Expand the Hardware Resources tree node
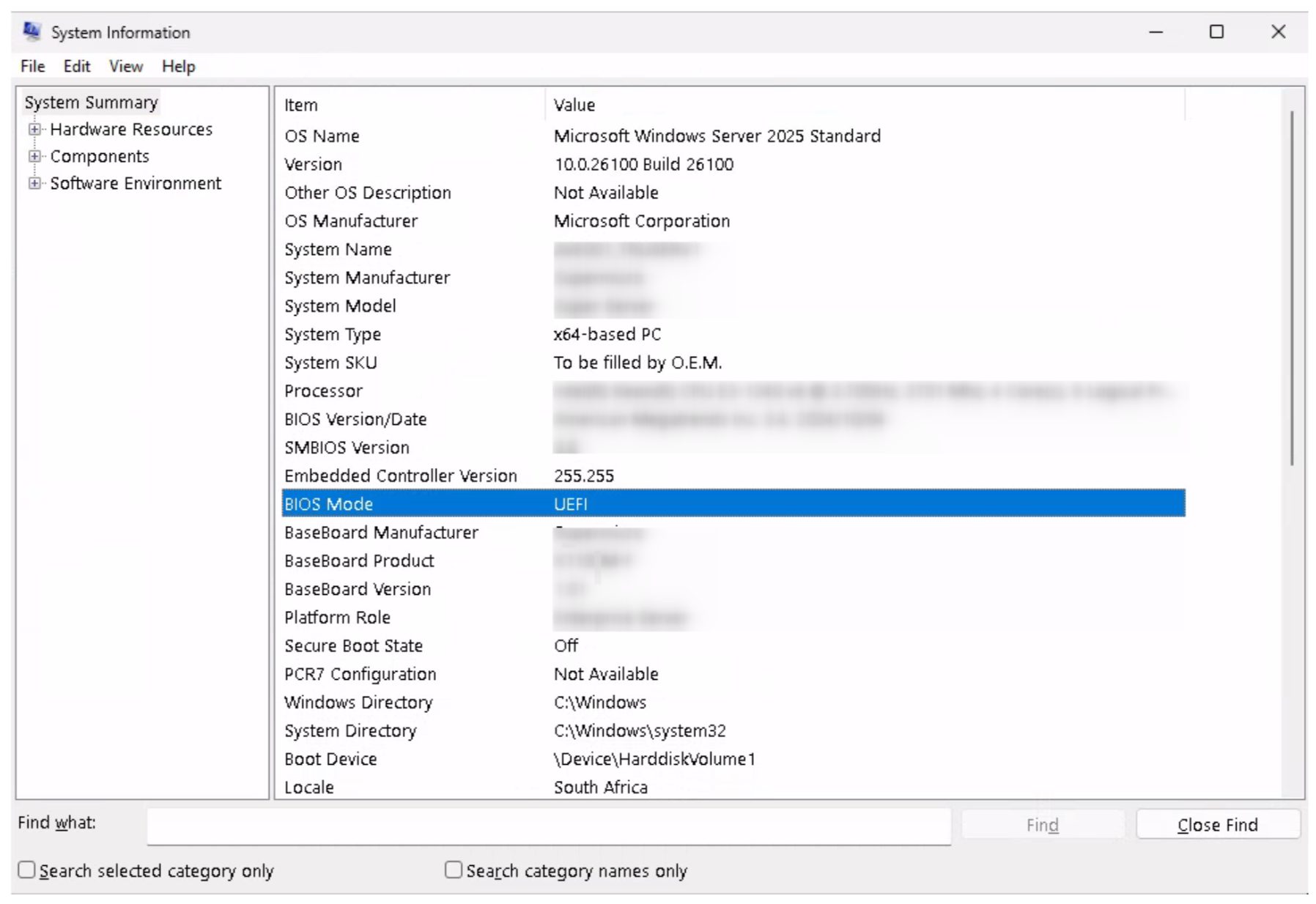 pyautogui.click(x=34, y=130)
